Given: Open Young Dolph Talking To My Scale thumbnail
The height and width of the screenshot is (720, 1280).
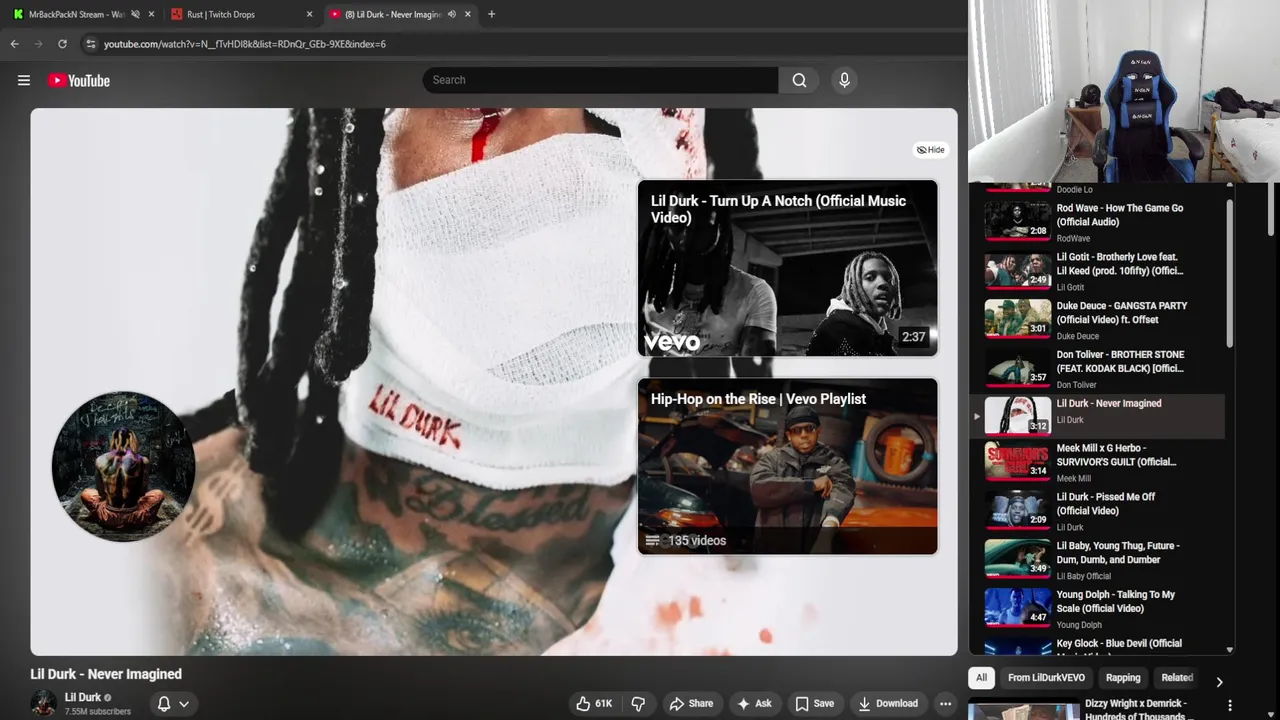Looking at the screenshot, I should pyautogui.click(x=1017, y=608).
